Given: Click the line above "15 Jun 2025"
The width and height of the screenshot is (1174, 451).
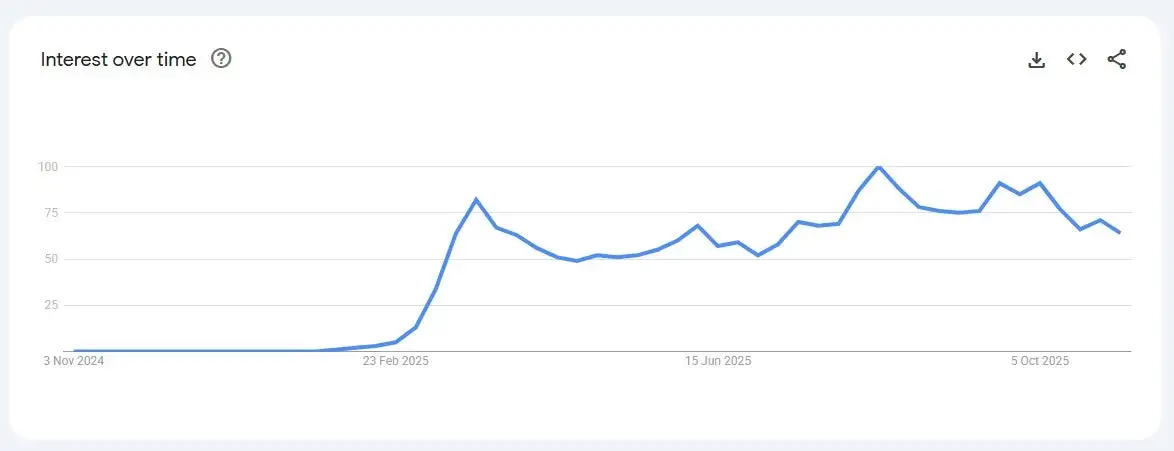Looking at the screenshot, I should (x=718, y=245).
